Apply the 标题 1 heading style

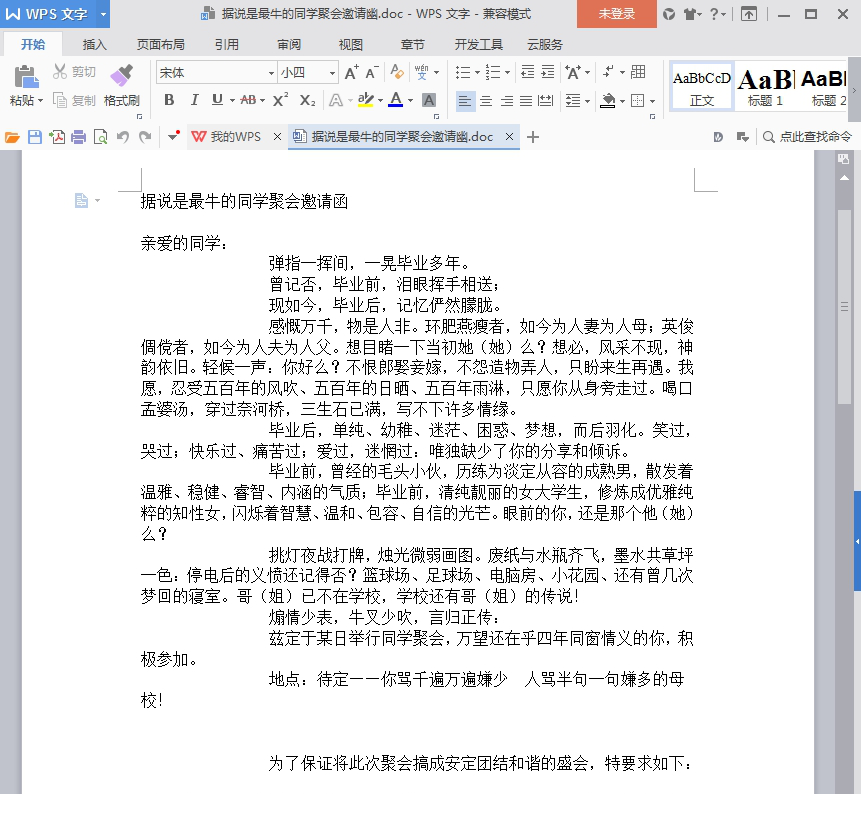[x=765, y=86]
